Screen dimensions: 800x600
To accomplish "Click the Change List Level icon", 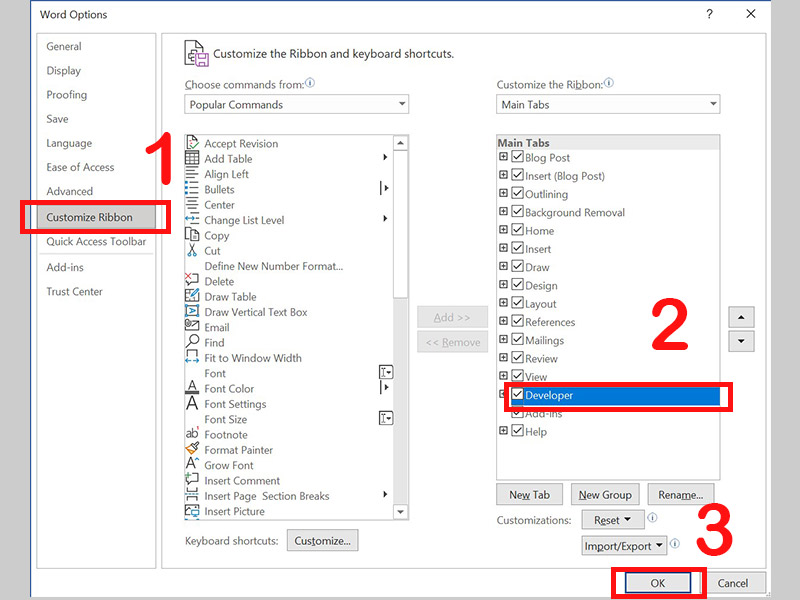I will point(192,219).
